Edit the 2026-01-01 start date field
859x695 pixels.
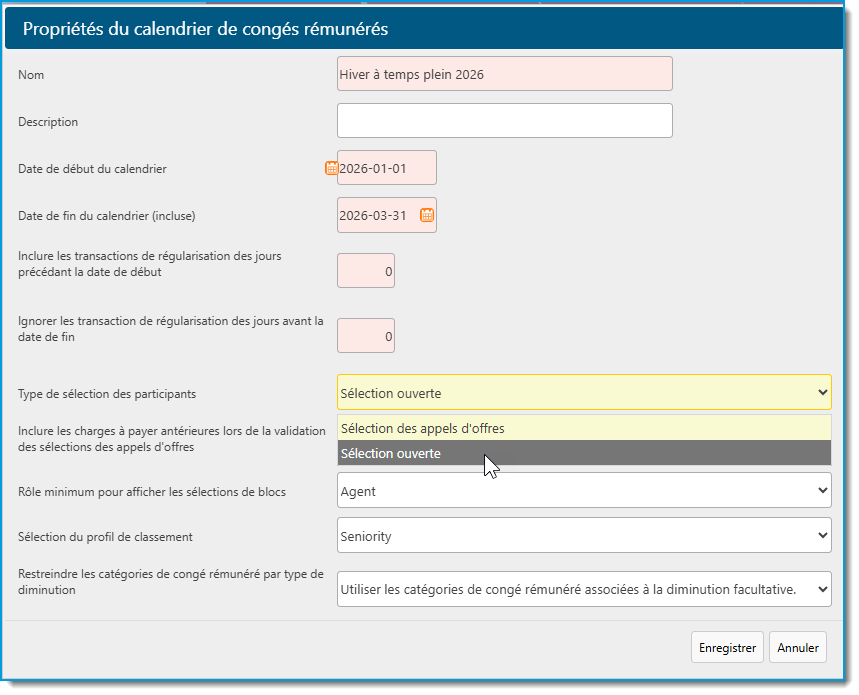click(x=387, y=168)
